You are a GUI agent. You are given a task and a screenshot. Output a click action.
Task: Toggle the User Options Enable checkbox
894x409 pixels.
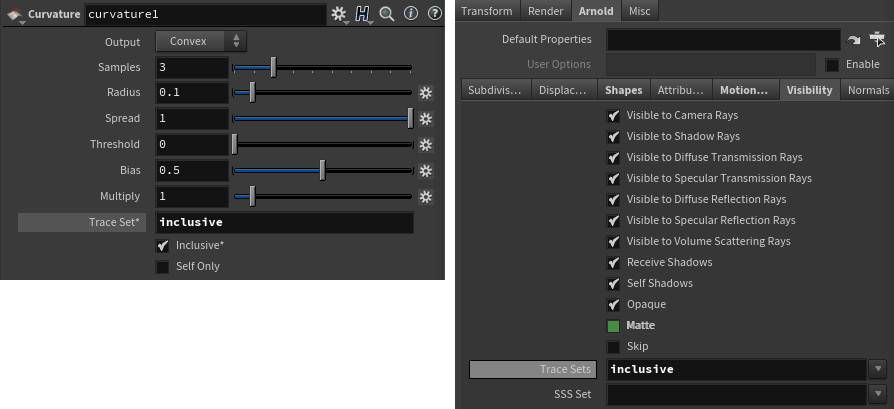[x=832, y=64]
